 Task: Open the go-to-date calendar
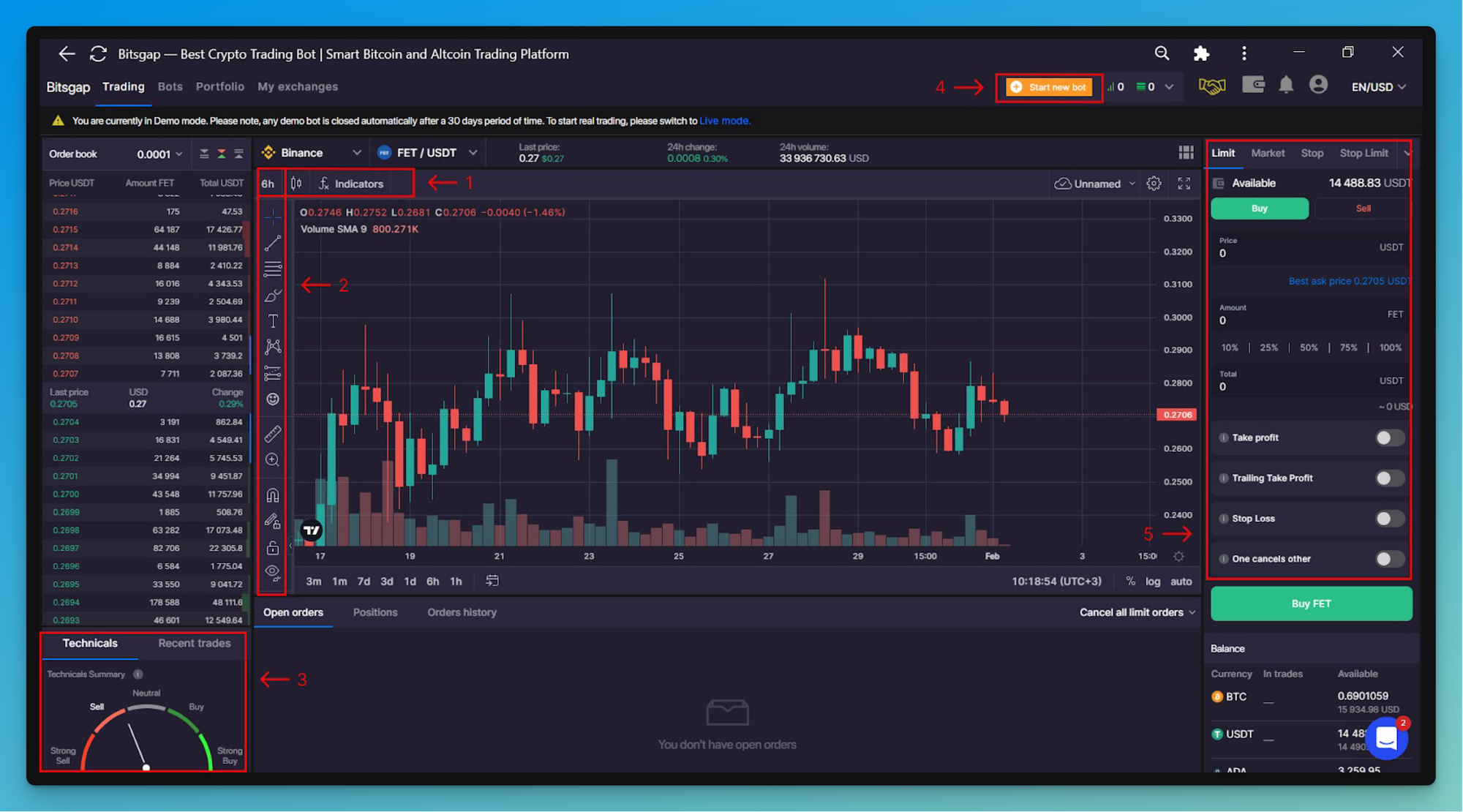492,581
